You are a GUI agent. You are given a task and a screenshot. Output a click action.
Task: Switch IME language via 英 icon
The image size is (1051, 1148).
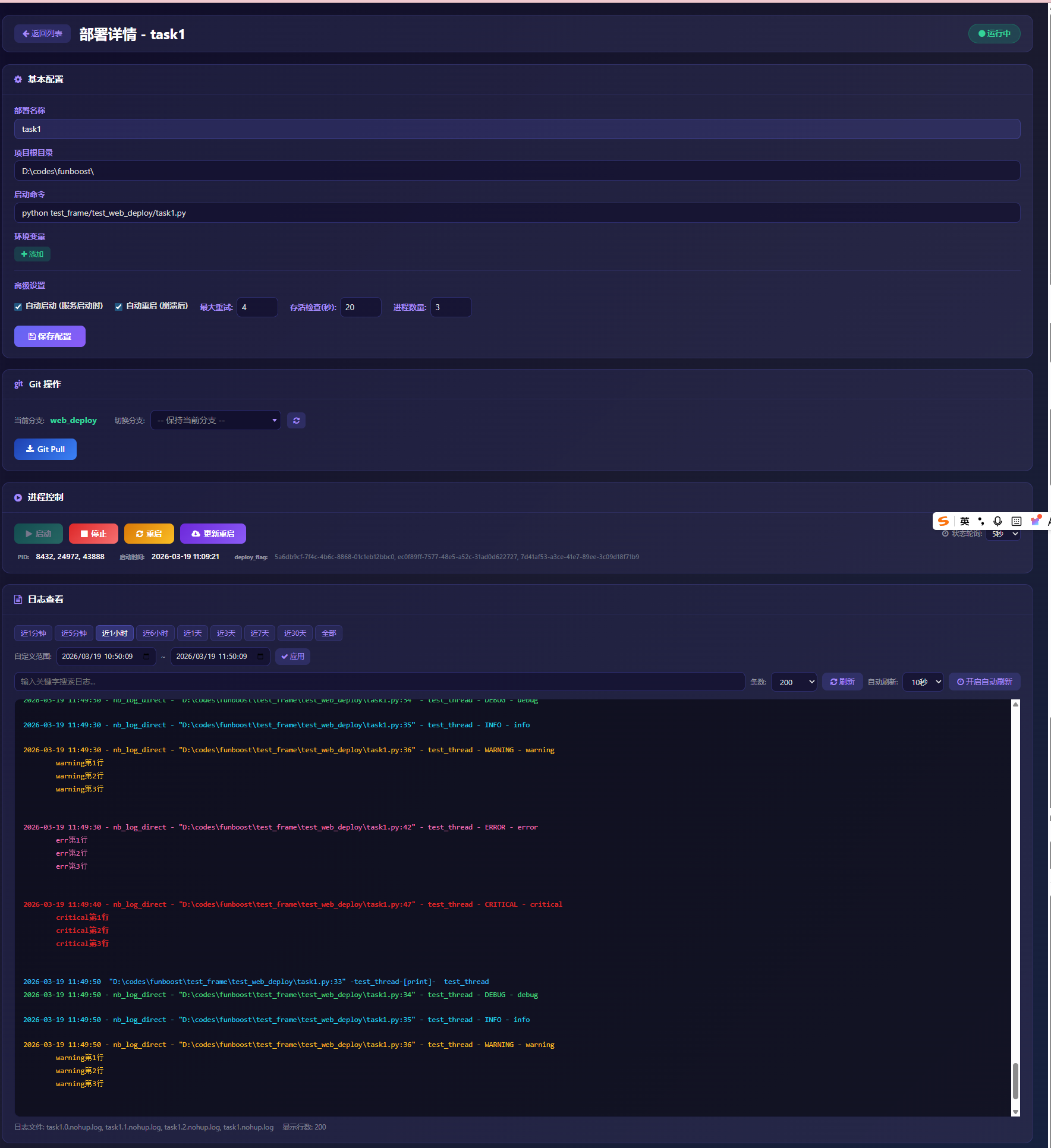coord(964,521)
